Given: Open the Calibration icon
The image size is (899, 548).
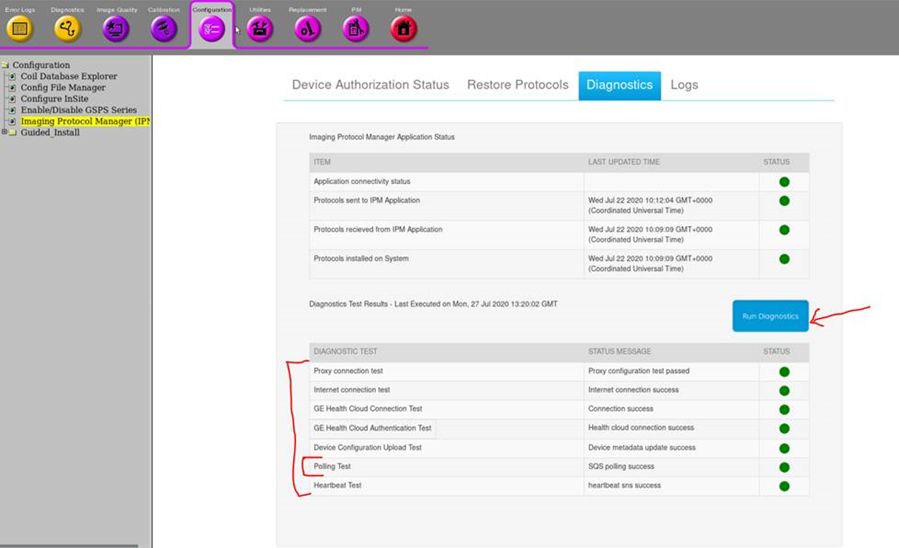Looking at the screenshot, I should click(163, 28).
